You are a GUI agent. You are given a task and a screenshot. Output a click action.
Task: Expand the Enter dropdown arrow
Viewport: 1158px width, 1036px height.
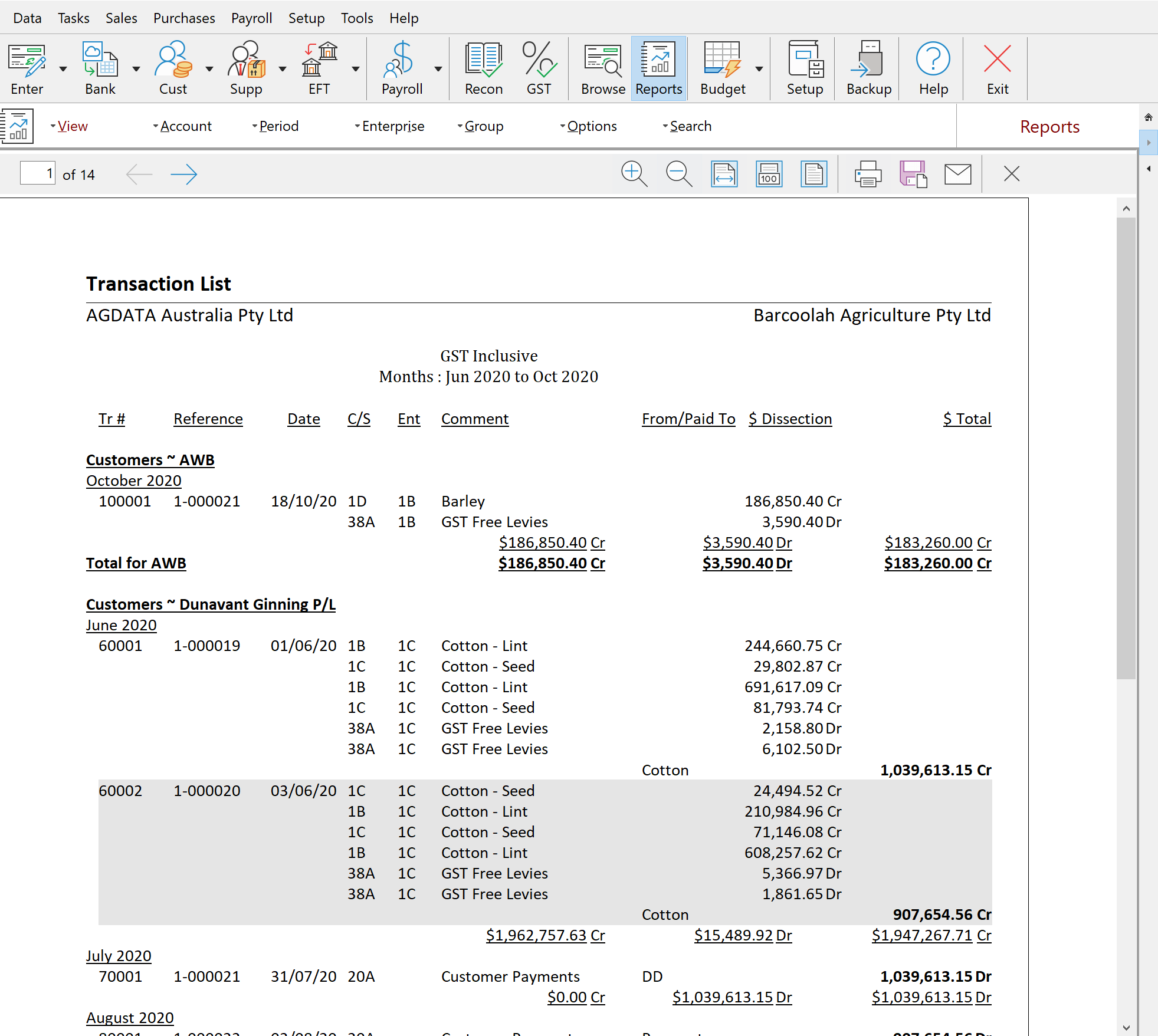click(x=63, y=69)
